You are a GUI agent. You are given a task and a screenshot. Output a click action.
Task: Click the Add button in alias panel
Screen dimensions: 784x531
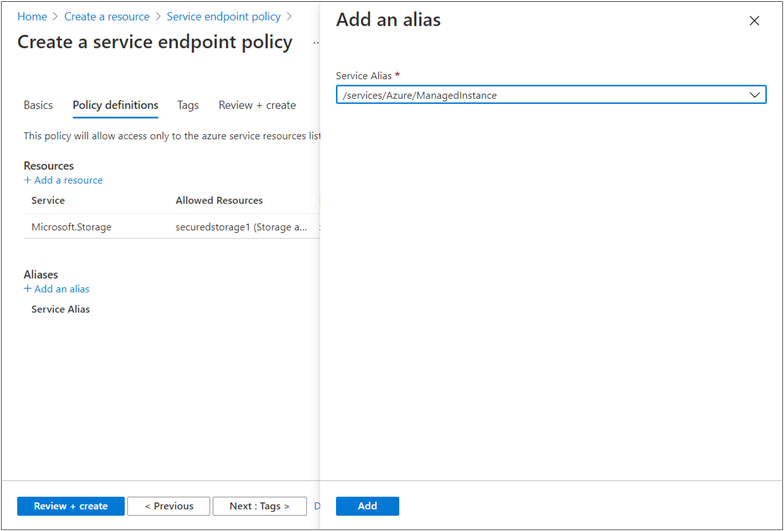point(368,506)
